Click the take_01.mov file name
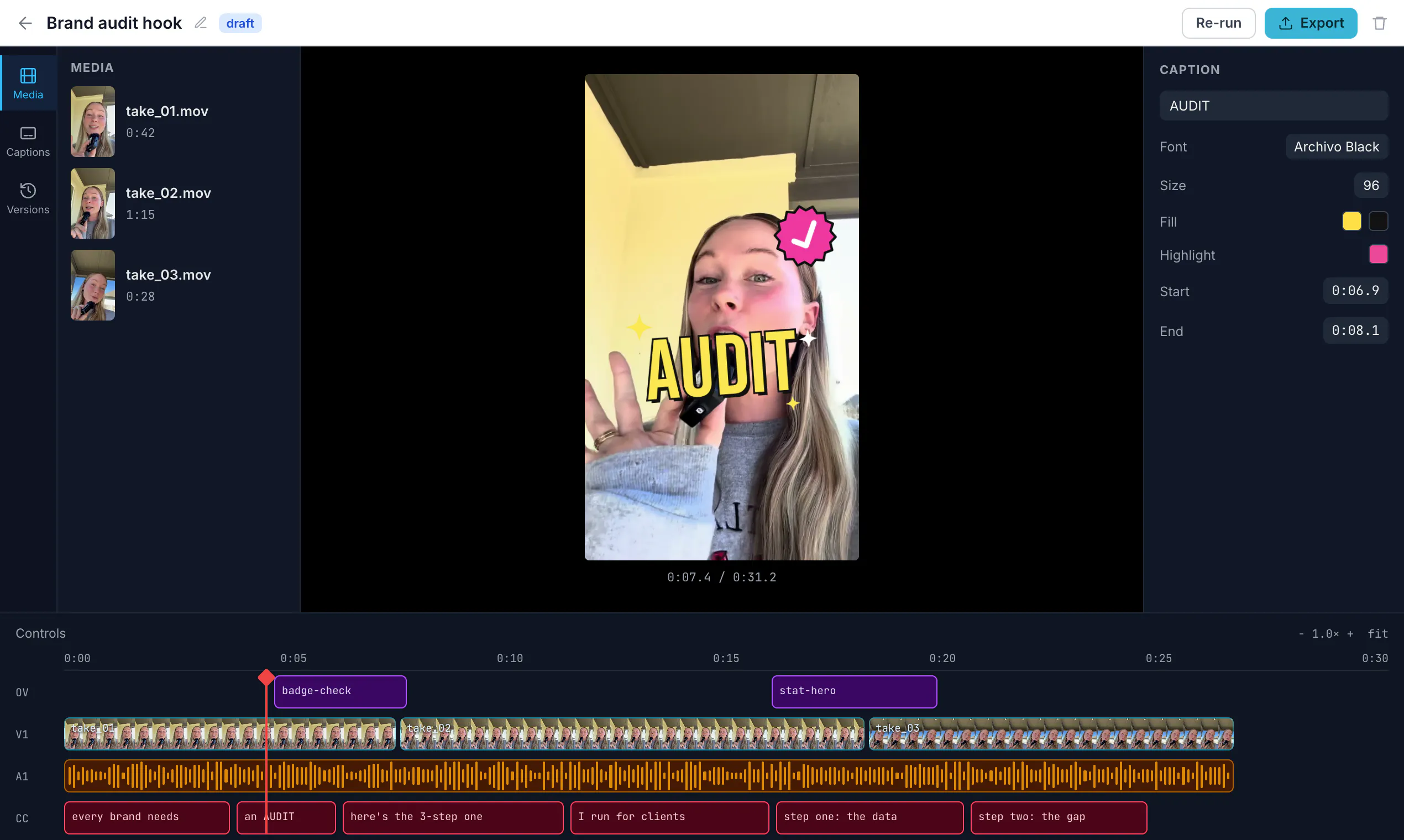The height and width of the screenshot is (840, 1404). (x=167, y=111)
